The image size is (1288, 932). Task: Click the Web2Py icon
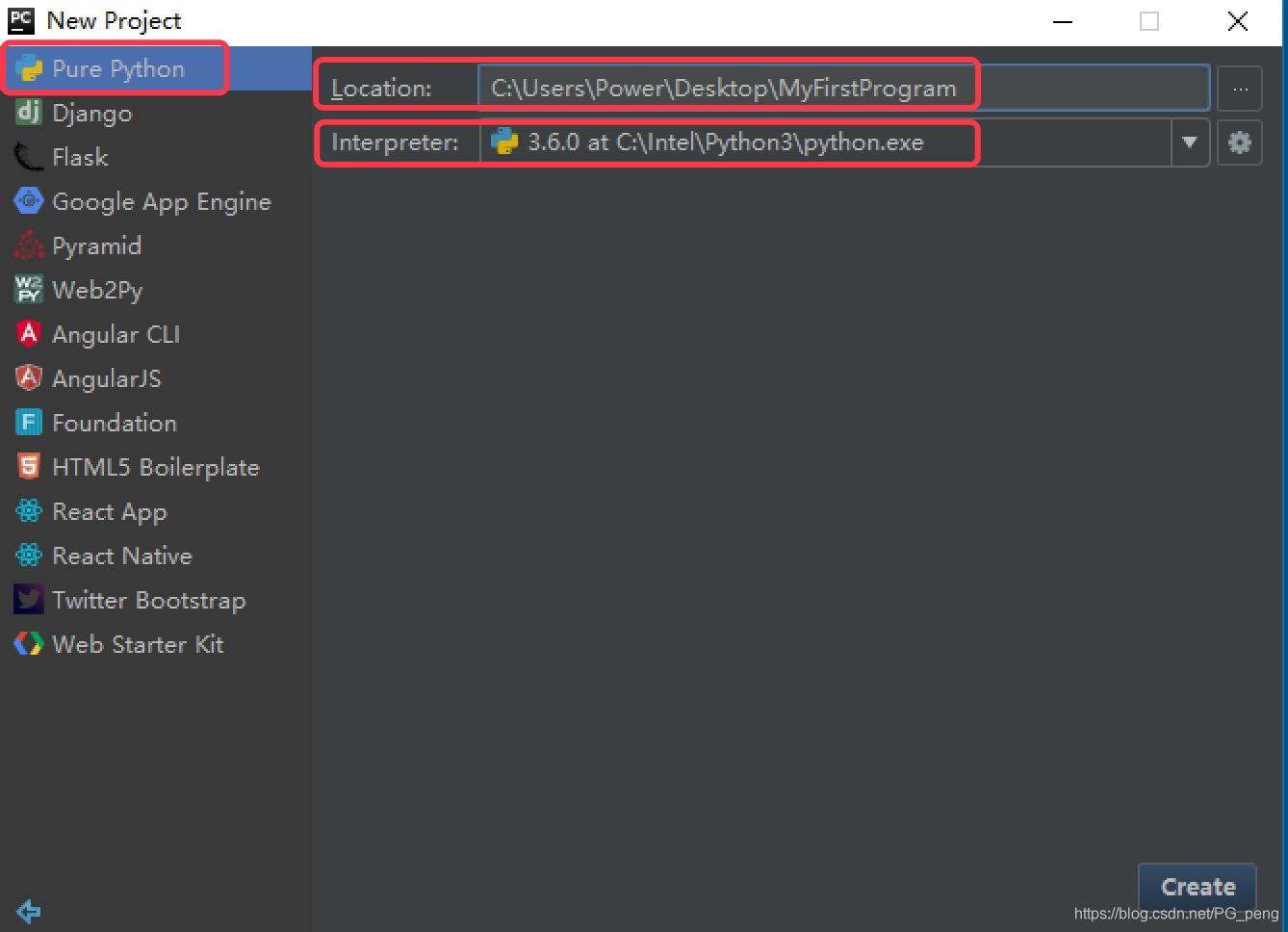(29, 290)
